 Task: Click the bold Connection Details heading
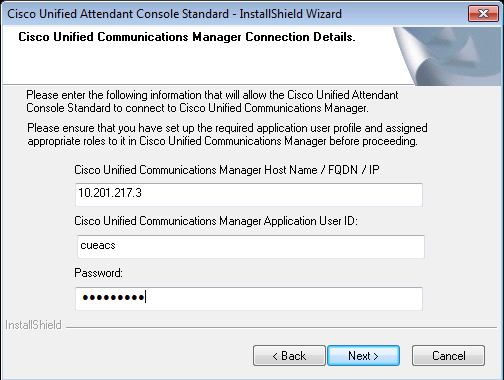tap(187, 37)
